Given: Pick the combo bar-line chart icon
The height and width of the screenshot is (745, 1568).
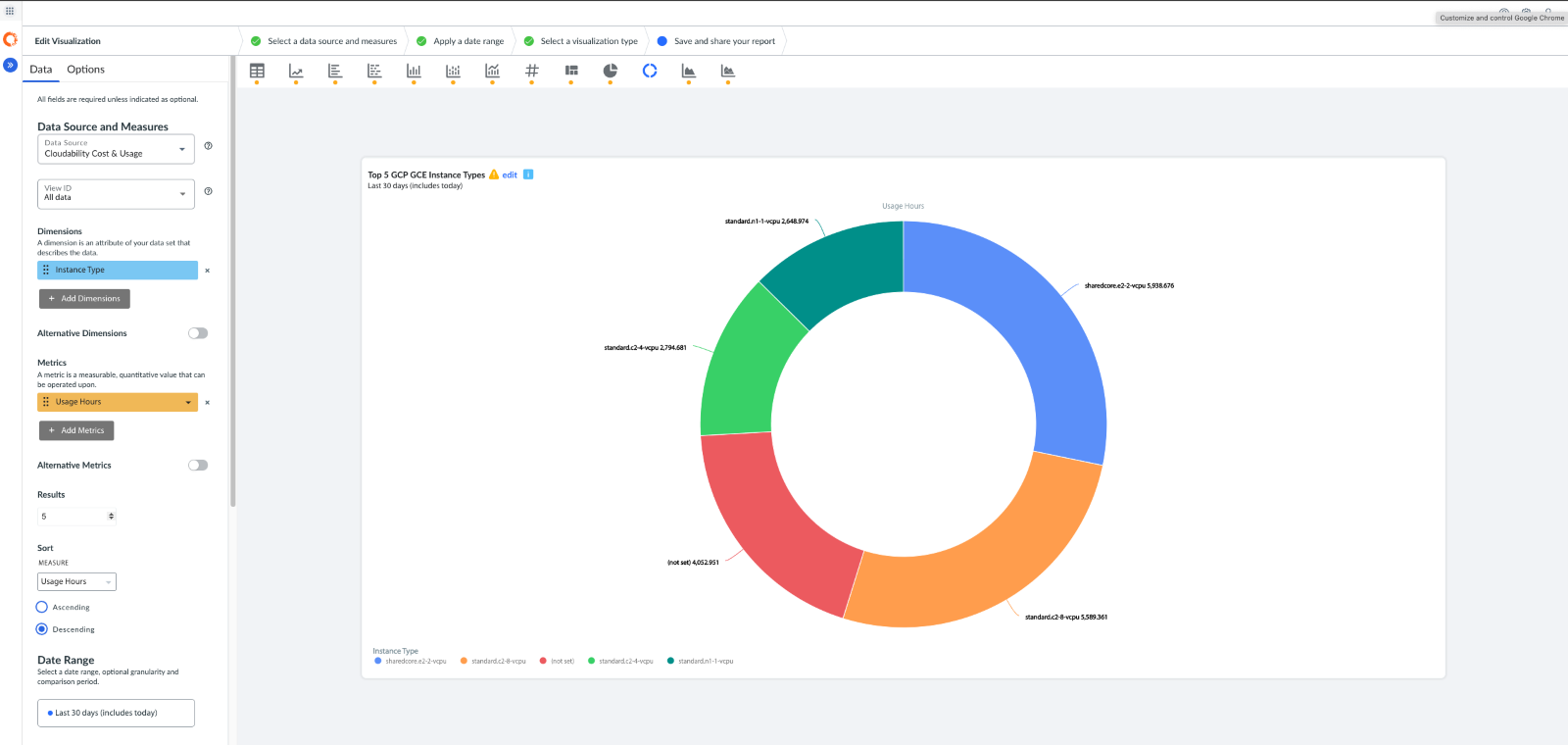Looking at the screenshot, I should pyautogui.click(x=492, y=71).
